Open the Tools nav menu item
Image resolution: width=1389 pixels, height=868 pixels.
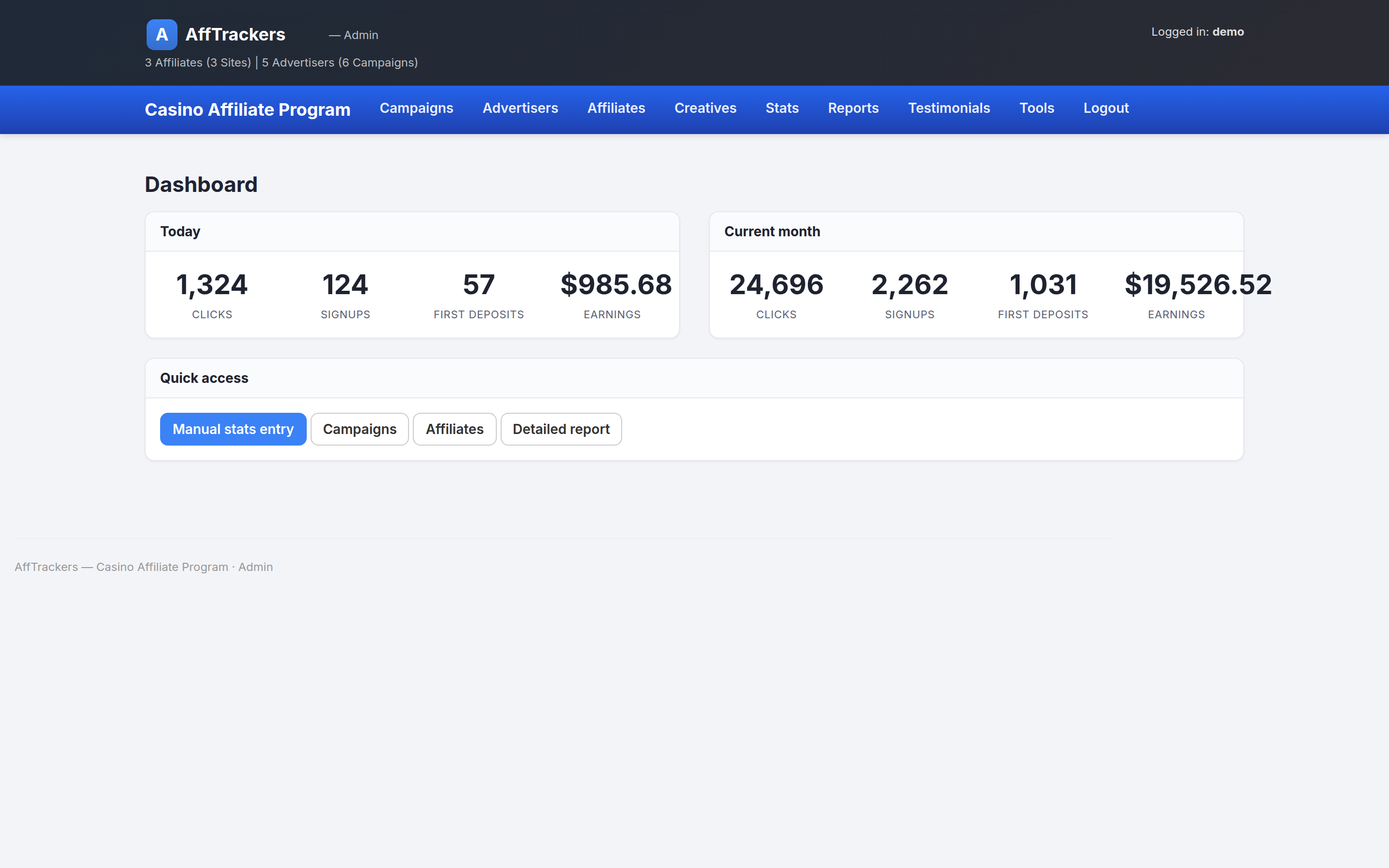pyautogui.click(x=1036, y=108)
